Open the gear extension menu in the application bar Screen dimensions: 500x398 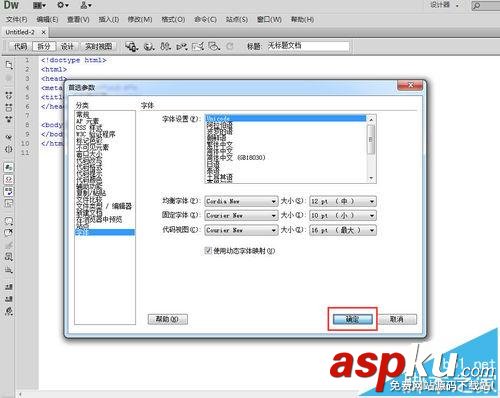[x=62, y=5]
